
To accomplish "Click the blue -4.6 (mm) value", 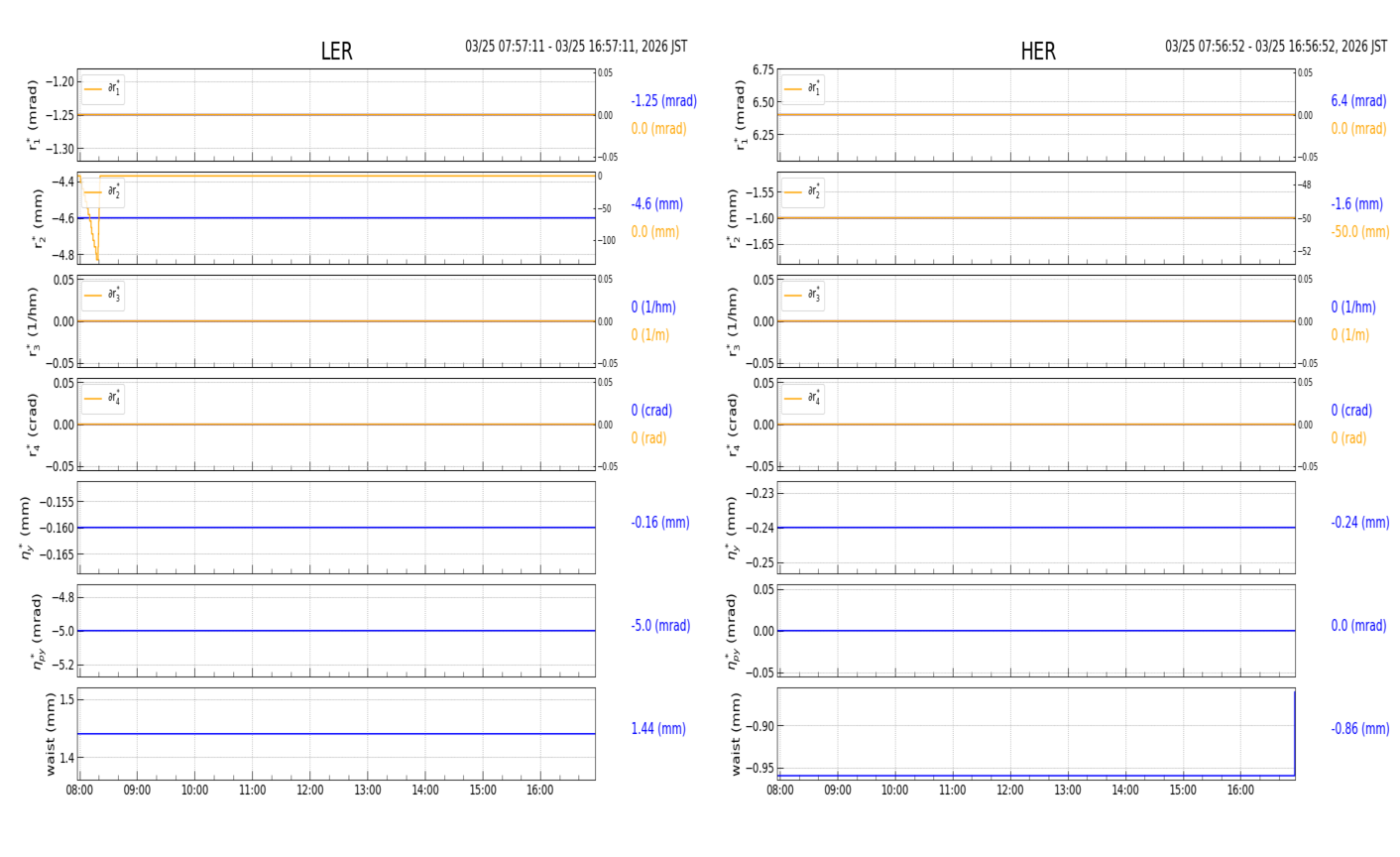I will pos(657,204).
